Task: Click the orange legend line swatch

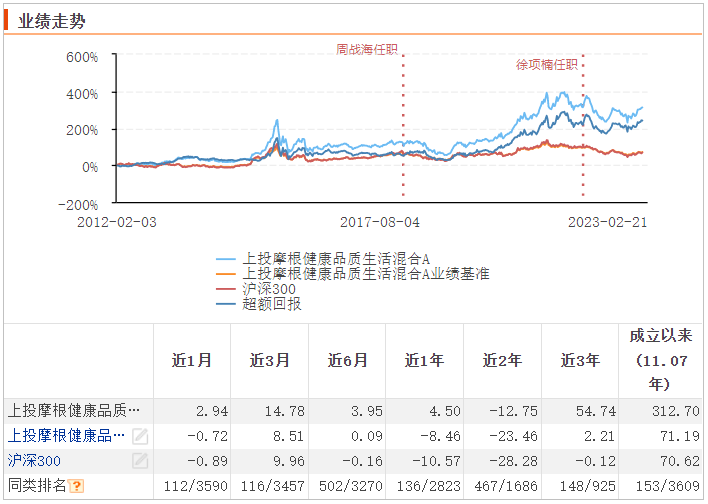Action: coord(226,274)
